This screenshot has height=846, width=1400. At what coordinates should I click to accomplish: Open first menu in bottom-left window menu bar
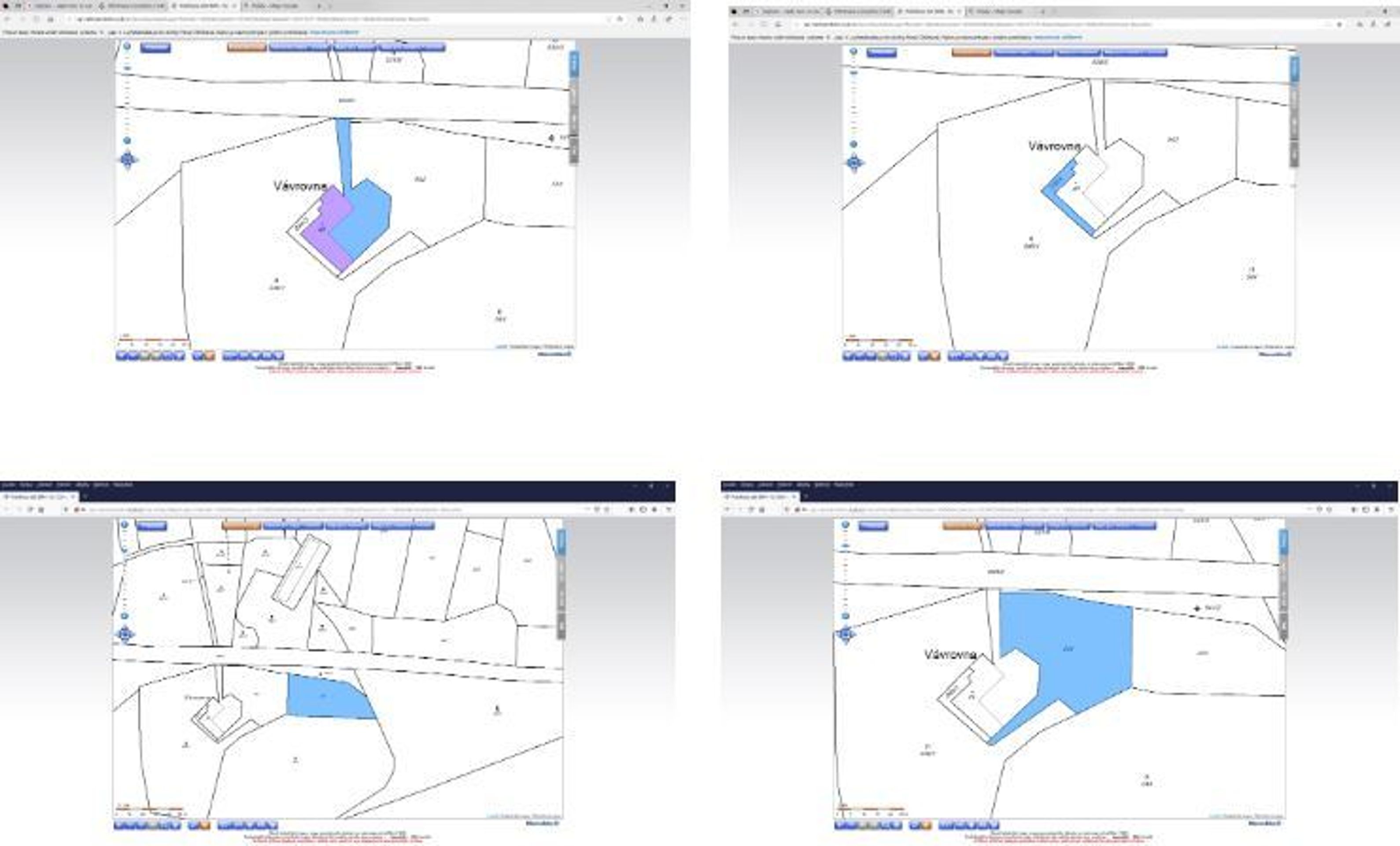coord(8,485)
